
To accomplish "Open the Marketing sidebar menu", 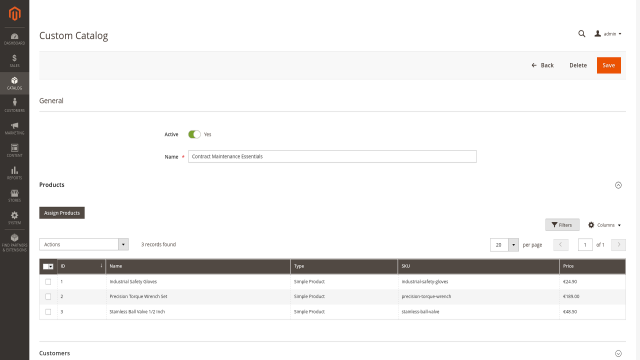I will coord(14,128).
